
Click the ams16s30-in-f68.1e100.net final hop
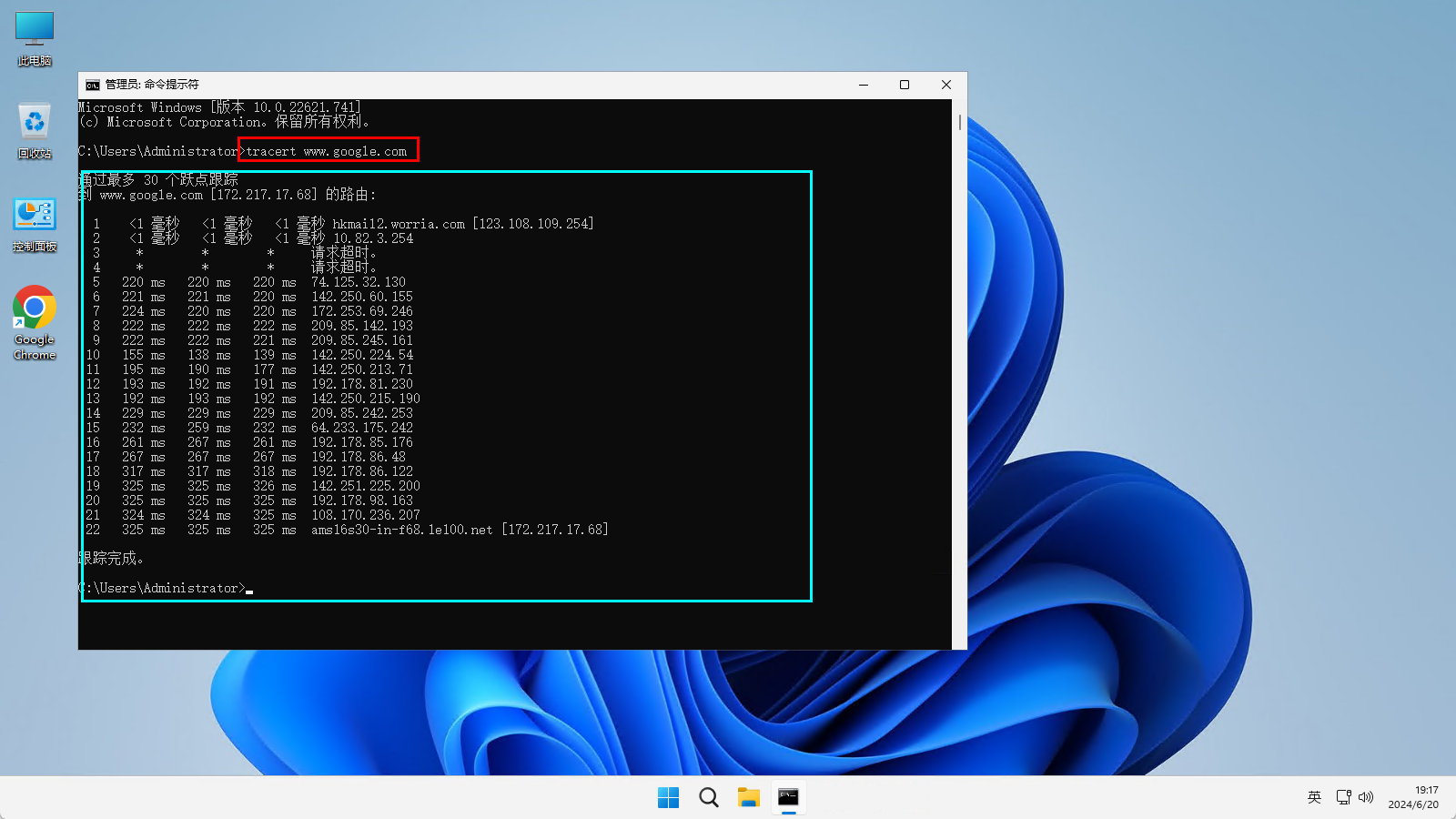[x=460, y=530]
